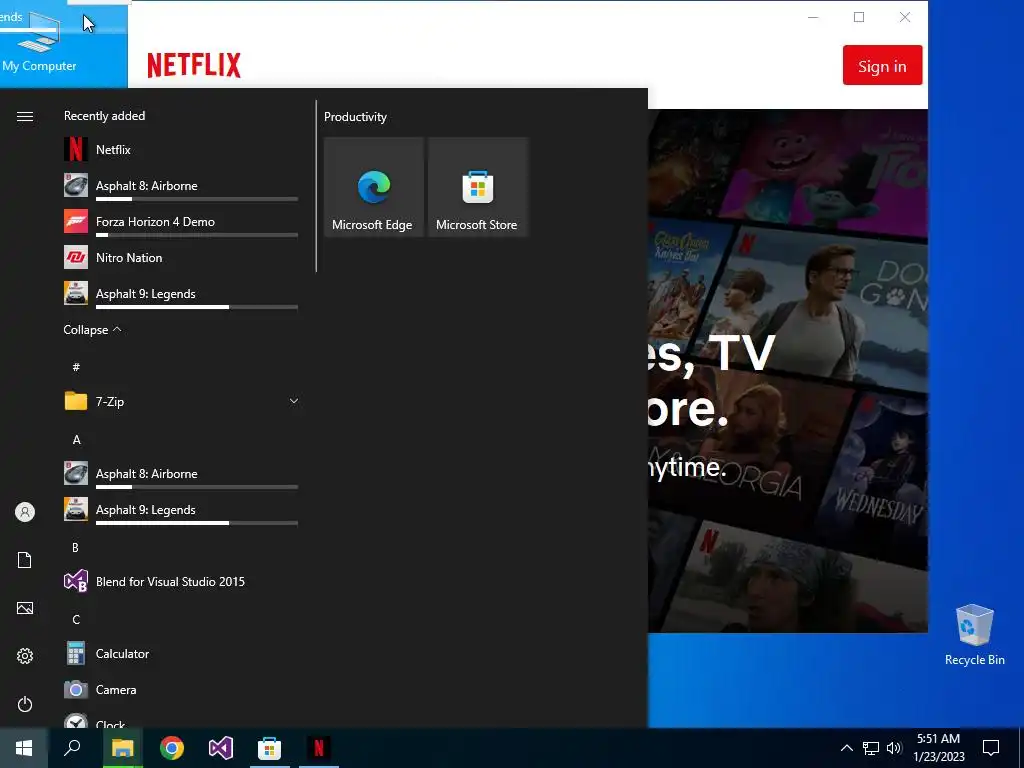The height and width of the screenshot is (768, 1024).
Task: Expand the 7-Zip folder chevron
Action: pos(294,402)
